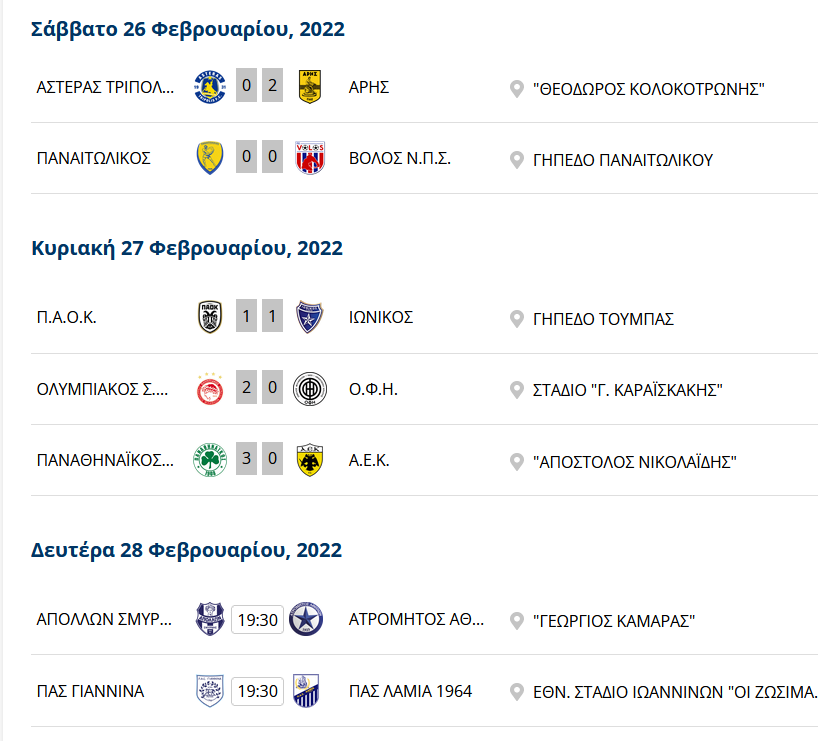The image size is (818, 741).
Task: Click the pin next to ΓΕΩΡΓΙΟΣ ΚΑΜΑΡΑΣ
Action: [x=517, y=621]
